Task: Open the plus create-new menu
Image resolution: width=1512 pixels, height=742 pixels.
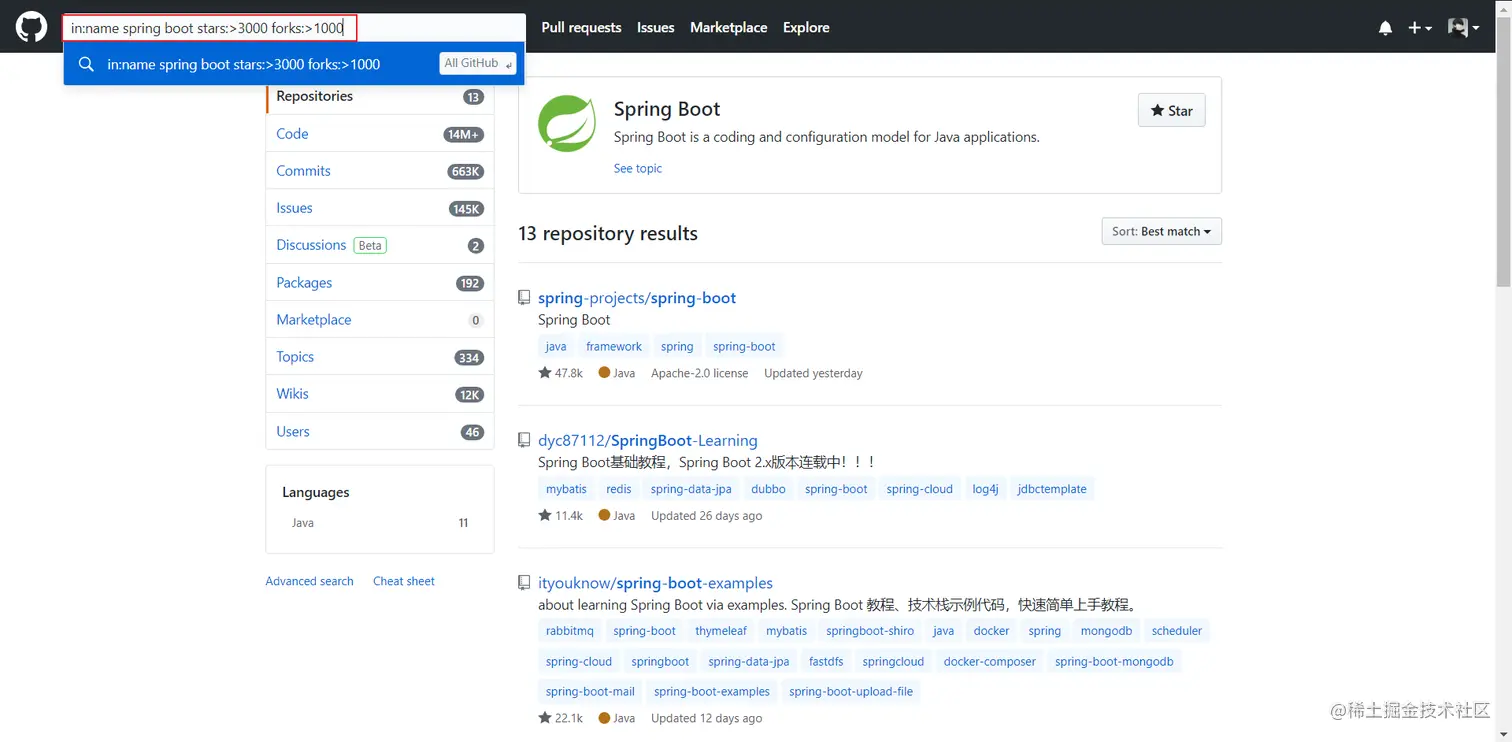Action: pos(1420,28)
